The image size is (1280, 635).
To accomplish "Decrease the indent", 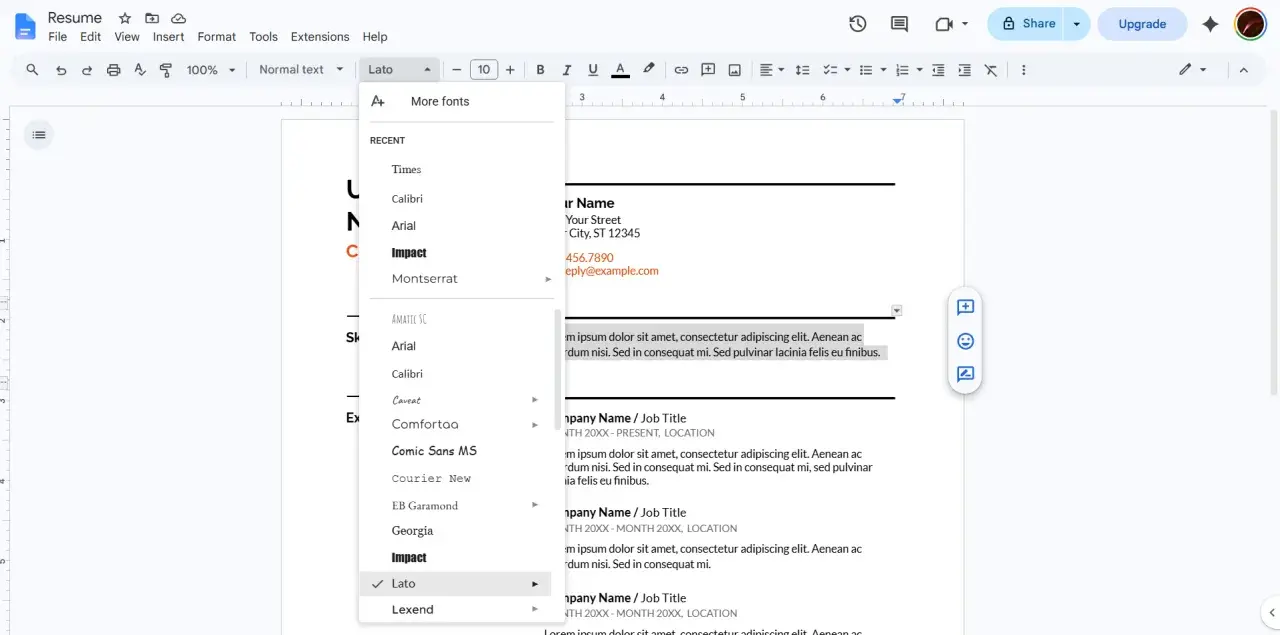I will click(938, 70).
